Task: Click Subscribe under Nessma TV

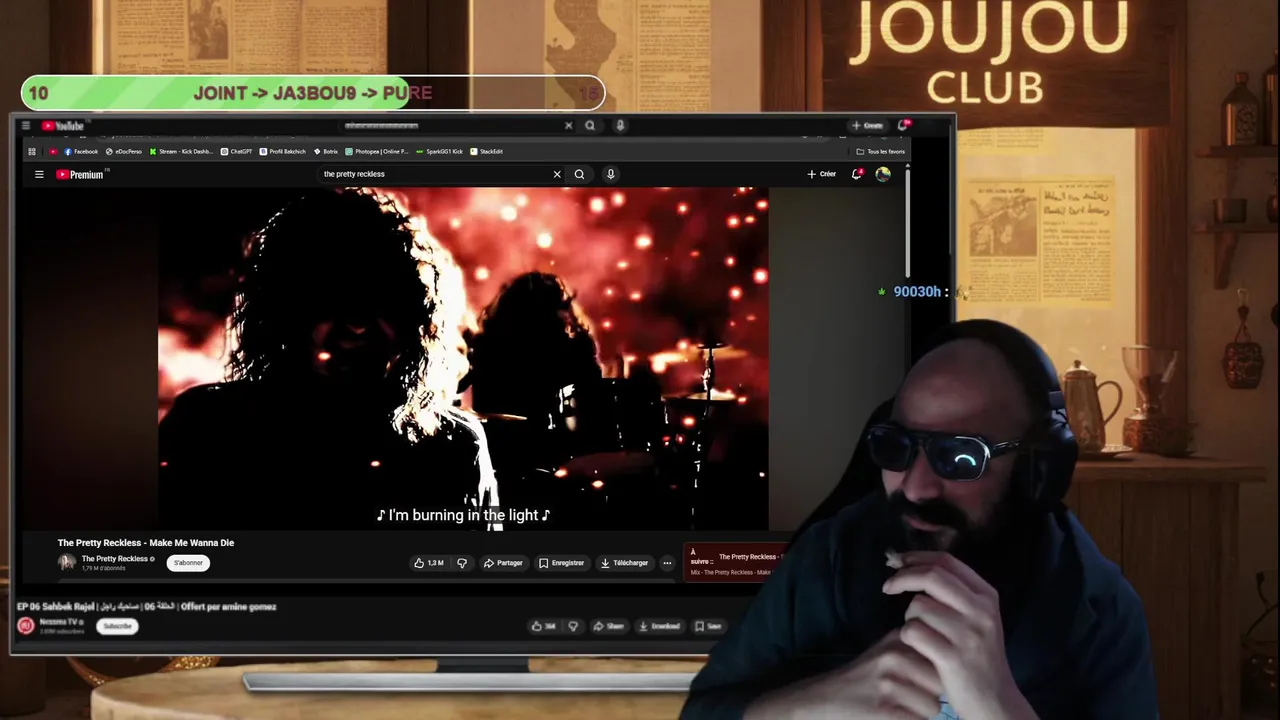Action: tap(117, 626)
